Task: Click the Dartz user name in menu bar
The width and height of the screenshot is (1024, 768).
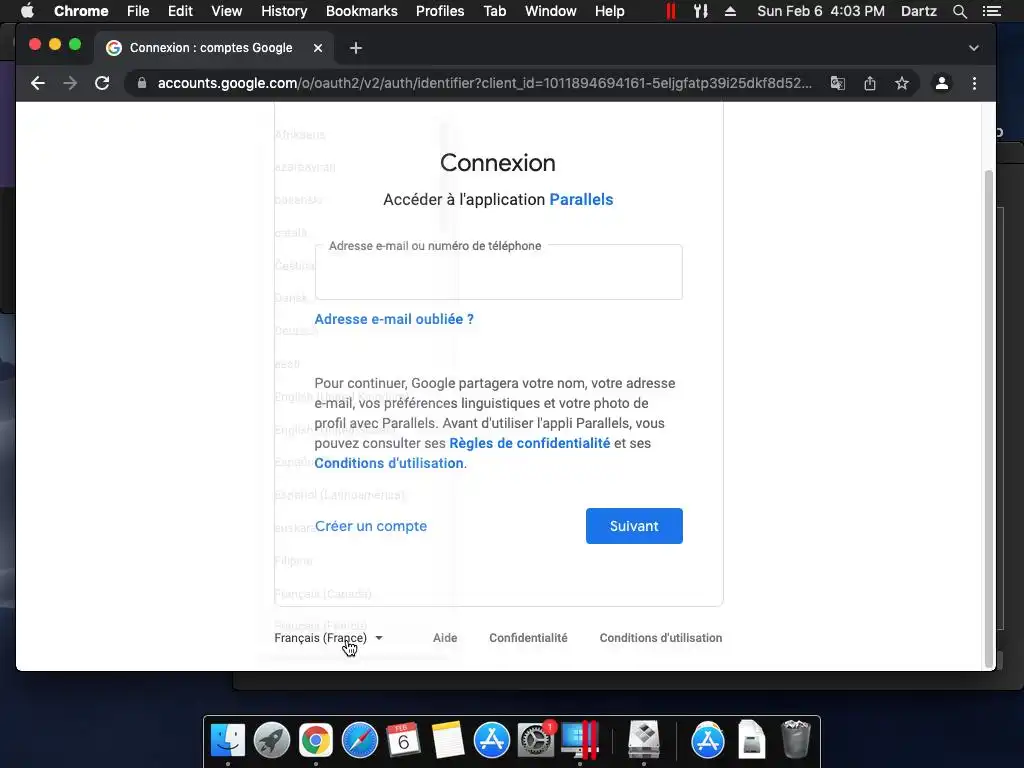Action: pyautogui.click(x=919, y=11)
